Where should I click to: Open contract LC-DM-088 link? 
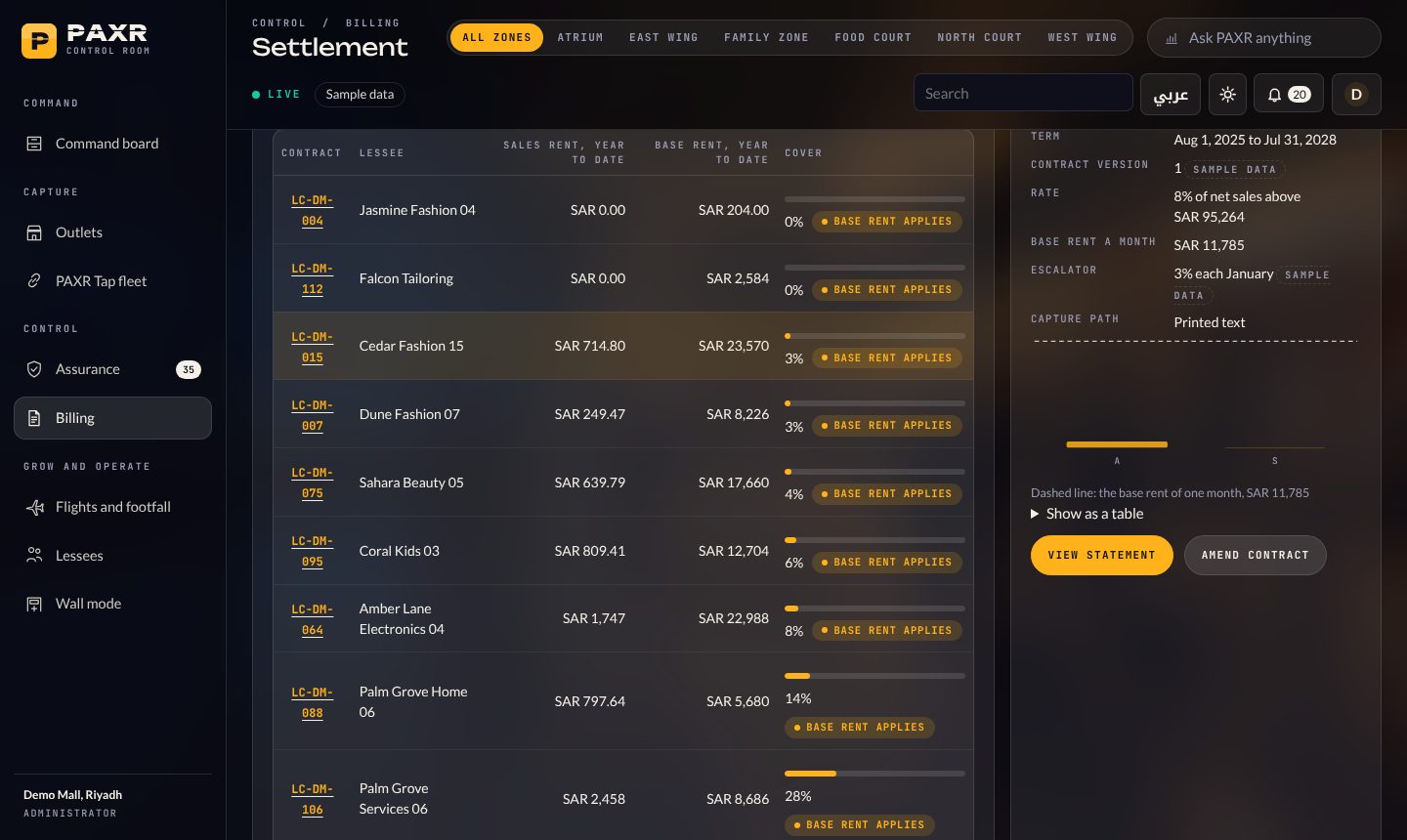[x=312, y=702]
